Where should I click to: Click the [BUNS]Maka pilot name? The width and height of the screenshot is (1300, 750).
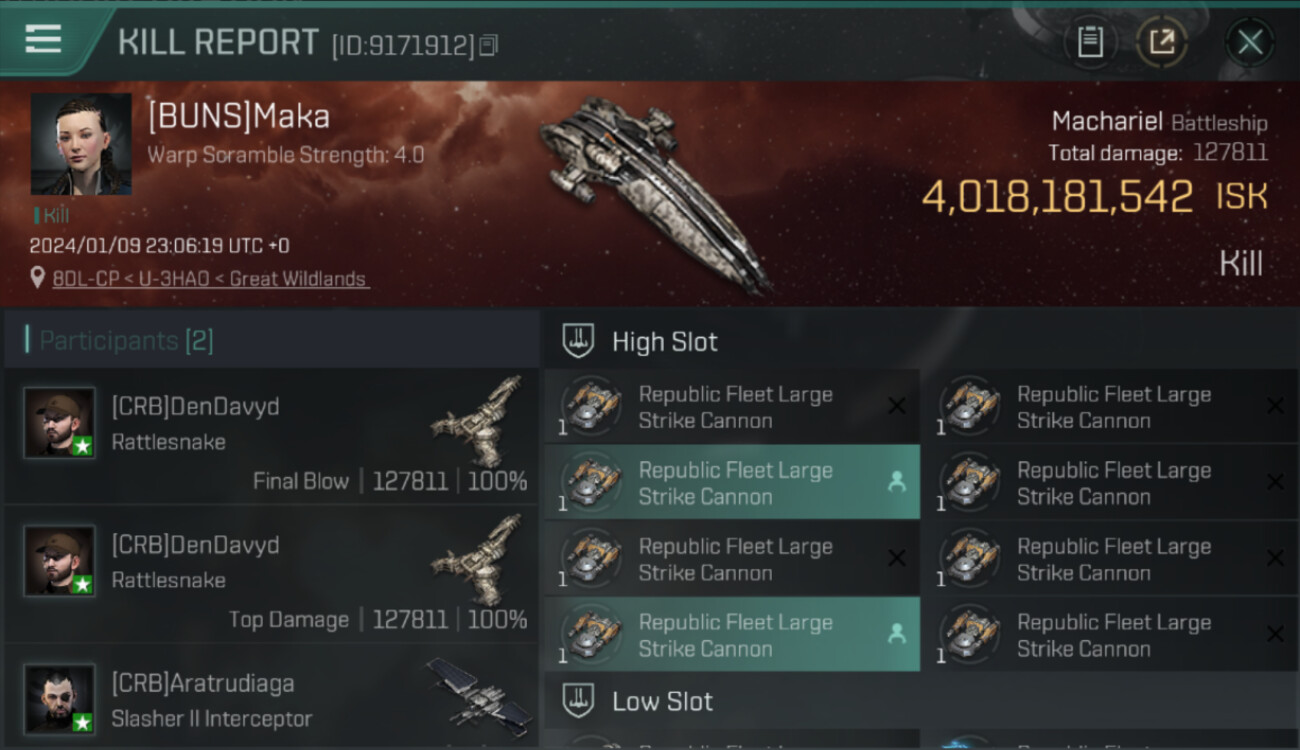pos(239,117)
